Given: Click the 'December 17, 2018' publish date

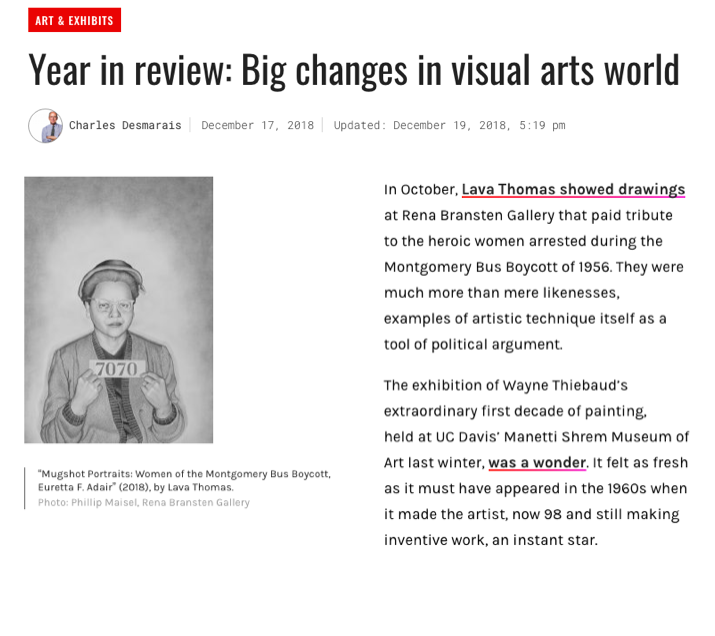Looking at the screenshot, I should coord(258,125).
